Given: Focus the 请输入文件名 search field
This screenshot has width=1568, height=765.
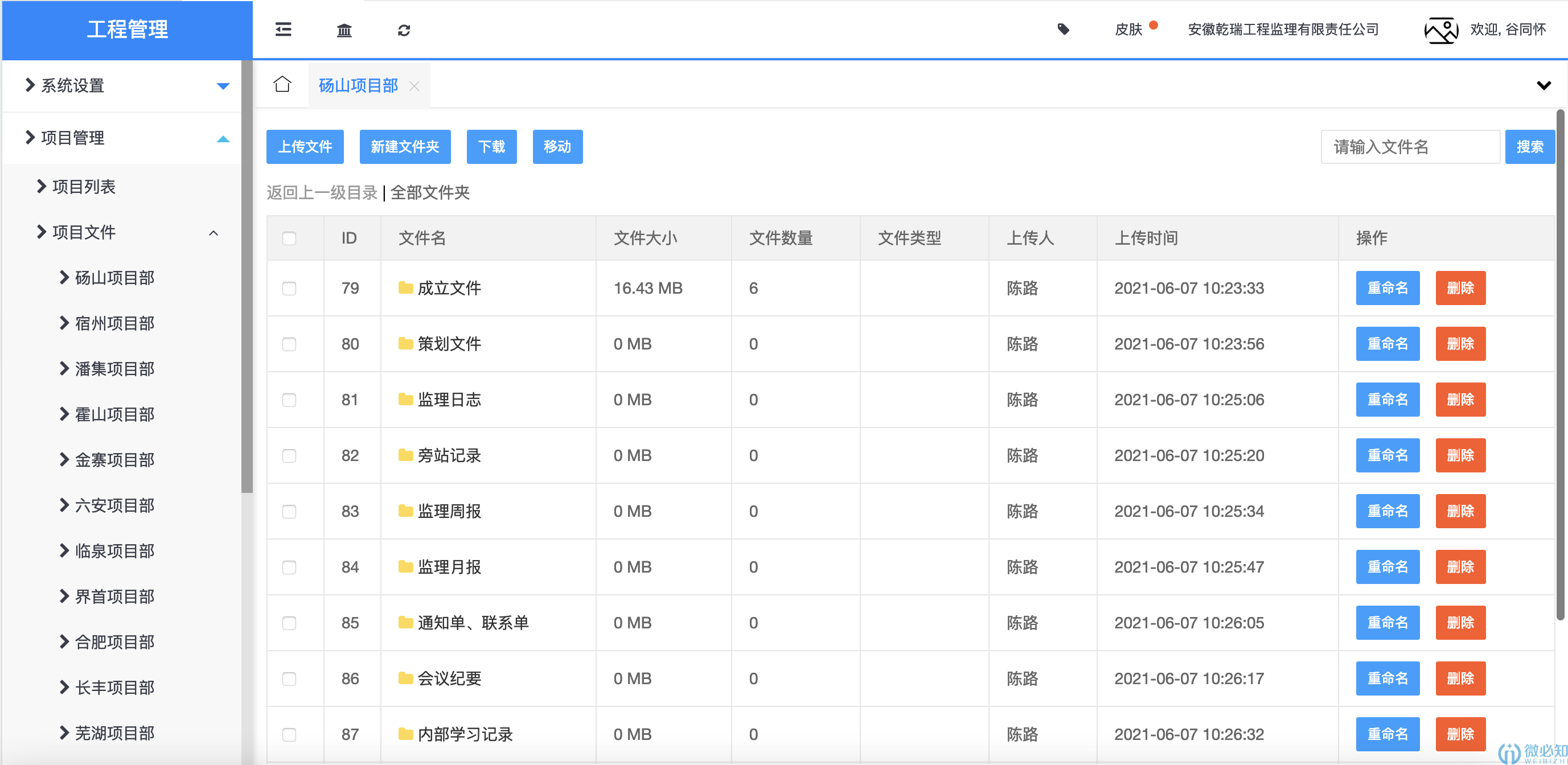Looking at the screenshot, I should coord(1410,147).
